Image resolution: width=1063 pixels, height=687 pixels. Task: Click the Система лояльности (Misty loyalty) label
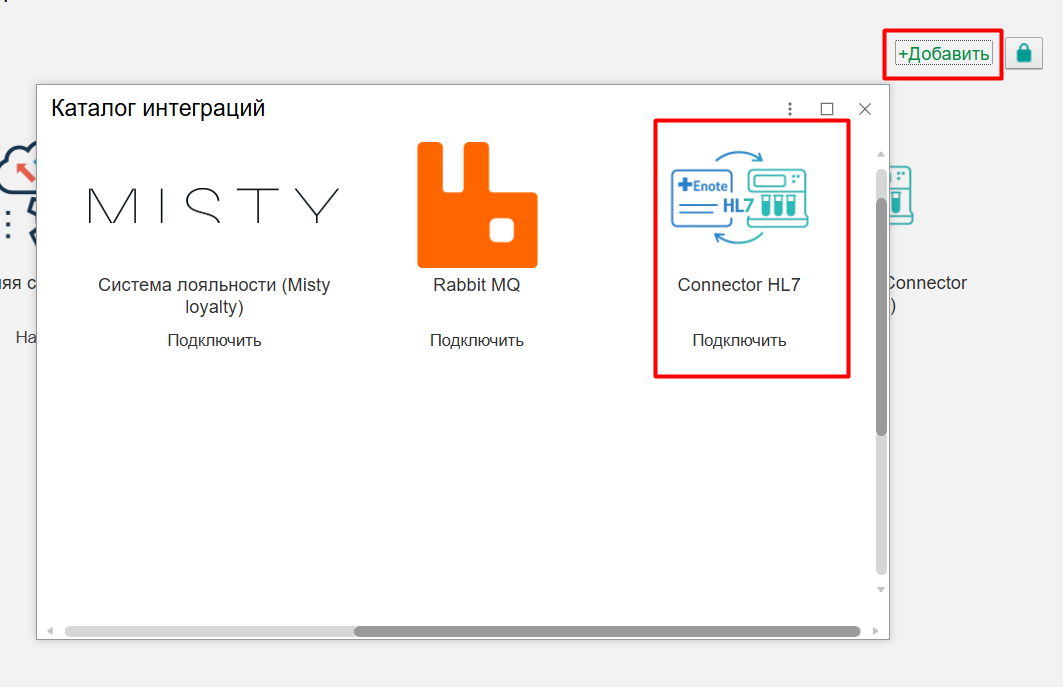214,296
